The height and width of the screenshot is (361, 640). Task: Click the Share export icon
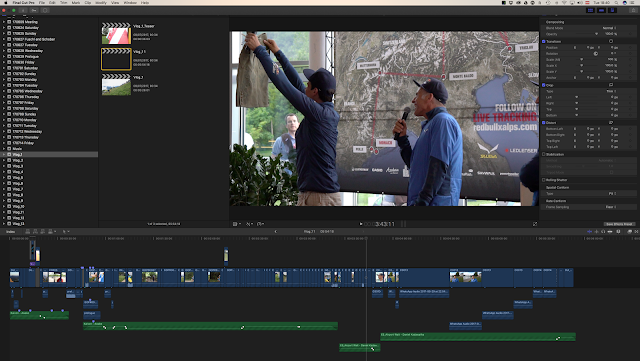(633, 10)
